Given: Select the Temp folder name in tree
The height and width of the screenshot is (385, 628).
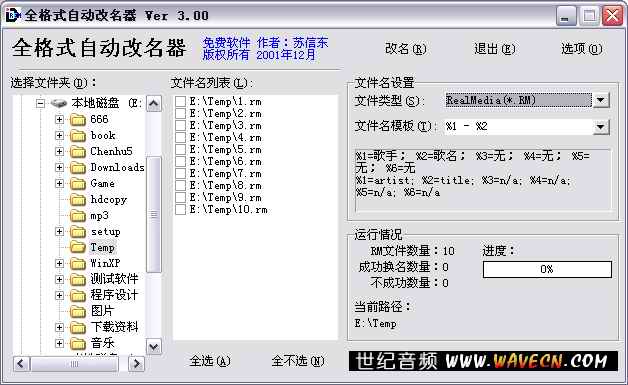Looking at the screenshot, I should 103,247.
